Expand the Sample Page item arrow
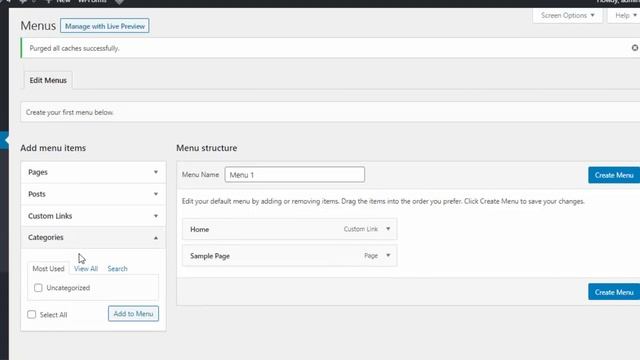This screenshot has height=360, width=640. [x=388, y=256]
